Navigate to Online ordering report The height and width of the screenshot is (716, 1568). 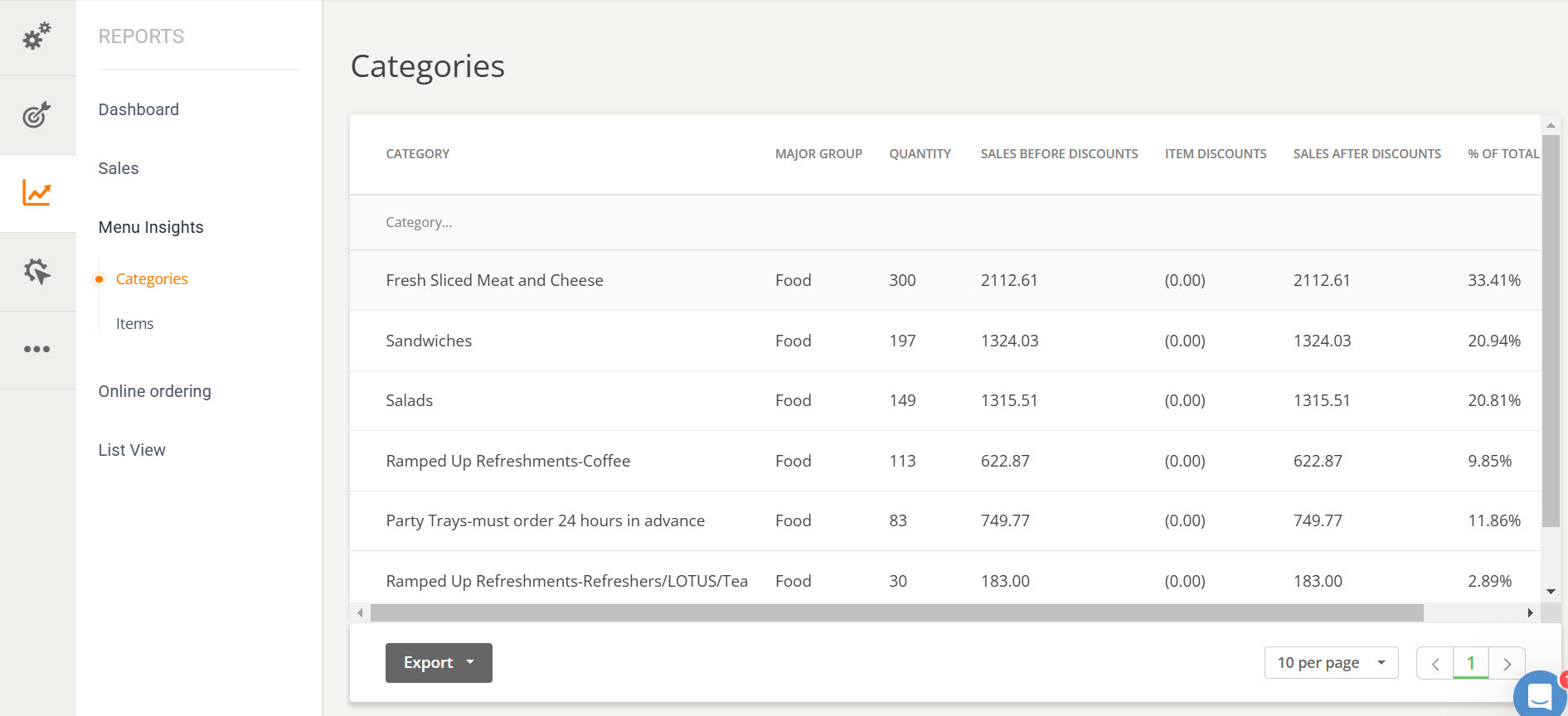click(x=154, y=391)
